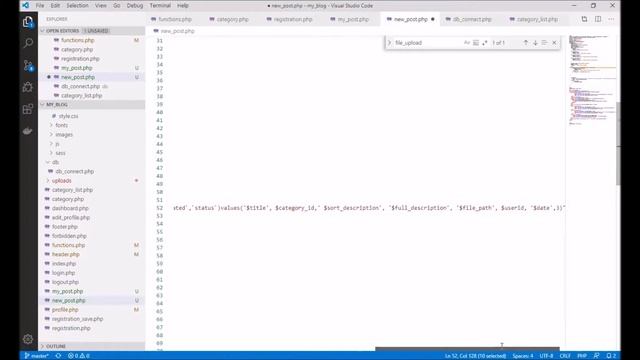
Task: Open the View menu
Action: click(100, 6)
